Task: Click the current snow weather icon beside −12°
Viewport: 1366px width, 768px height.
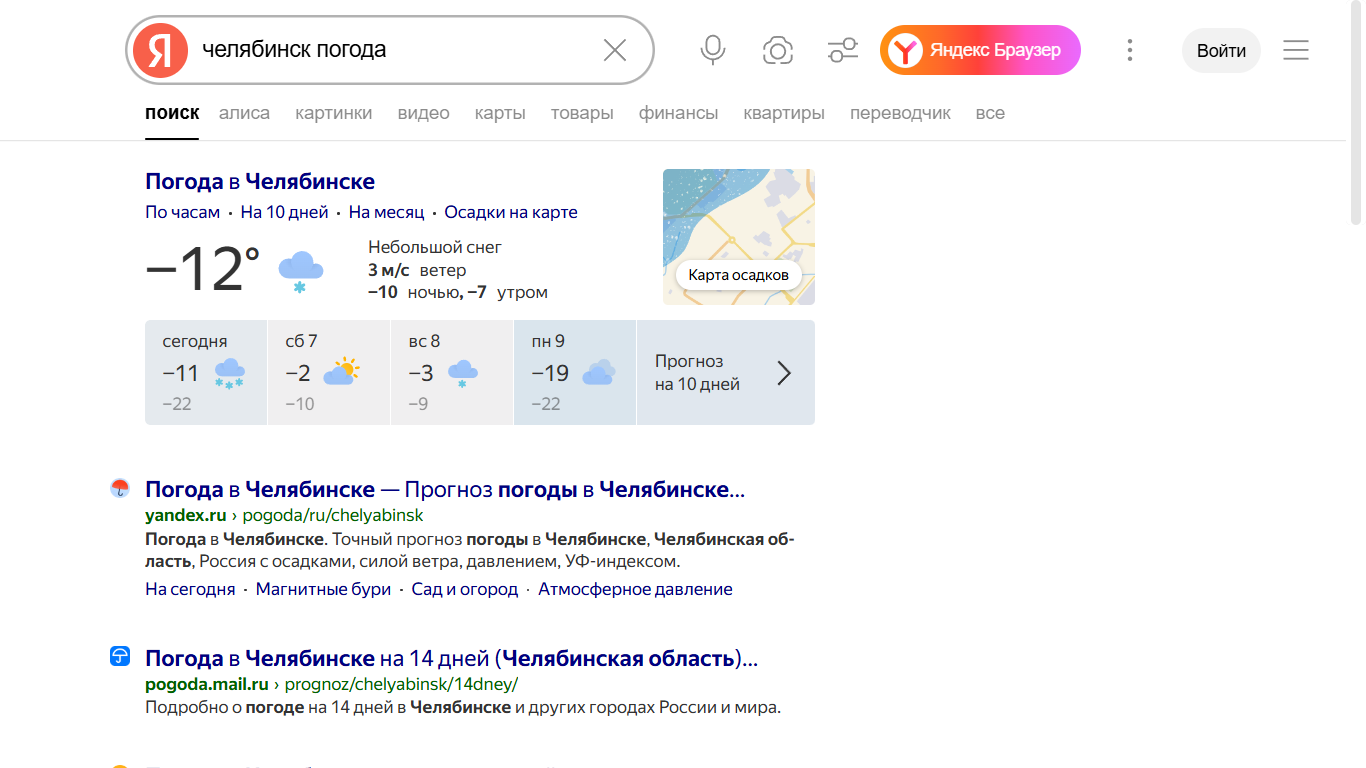Action: point(300,272)
